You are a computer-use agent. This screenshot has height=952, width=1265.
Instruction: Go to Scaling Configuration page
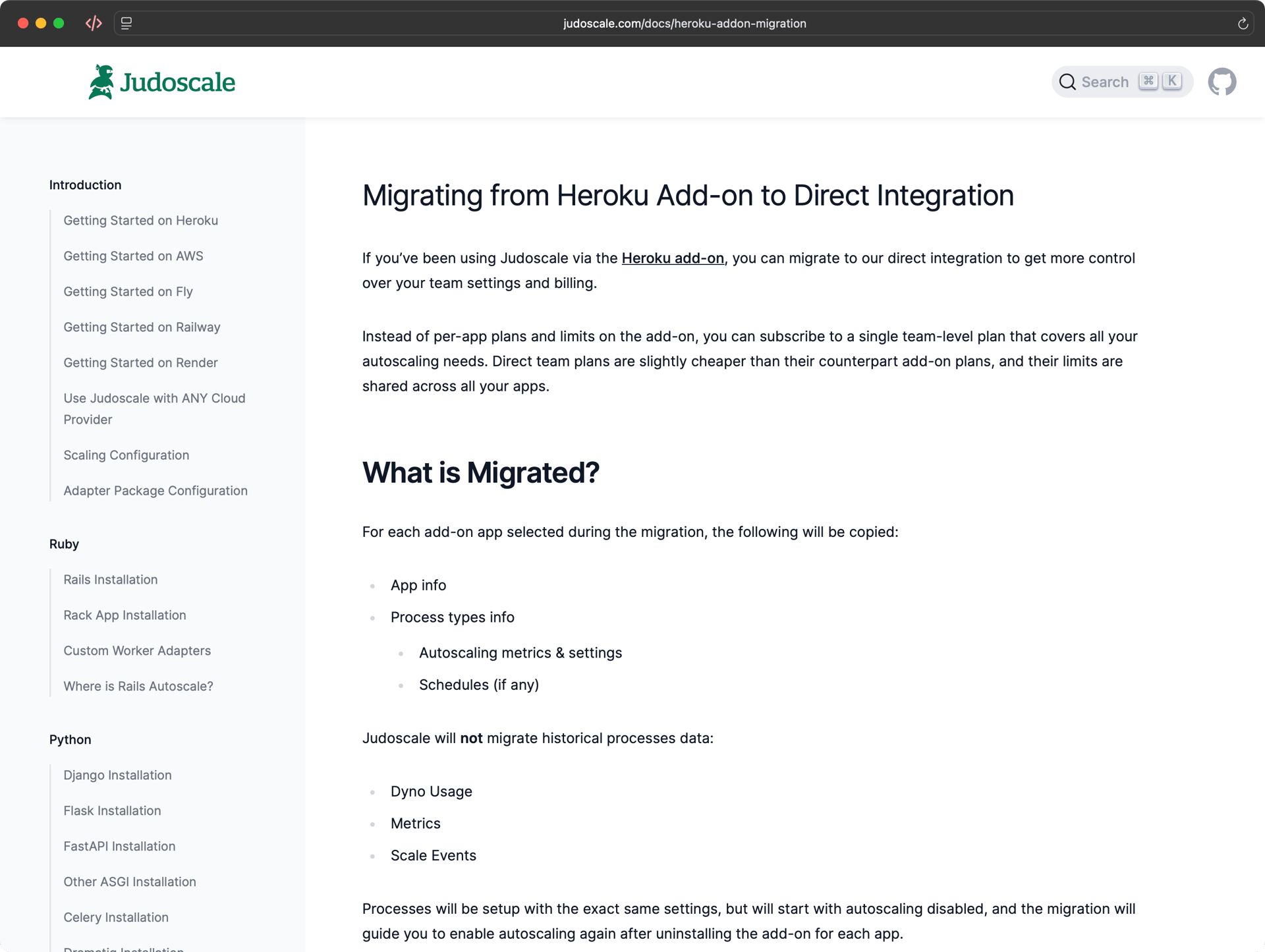tap(126, 455)
